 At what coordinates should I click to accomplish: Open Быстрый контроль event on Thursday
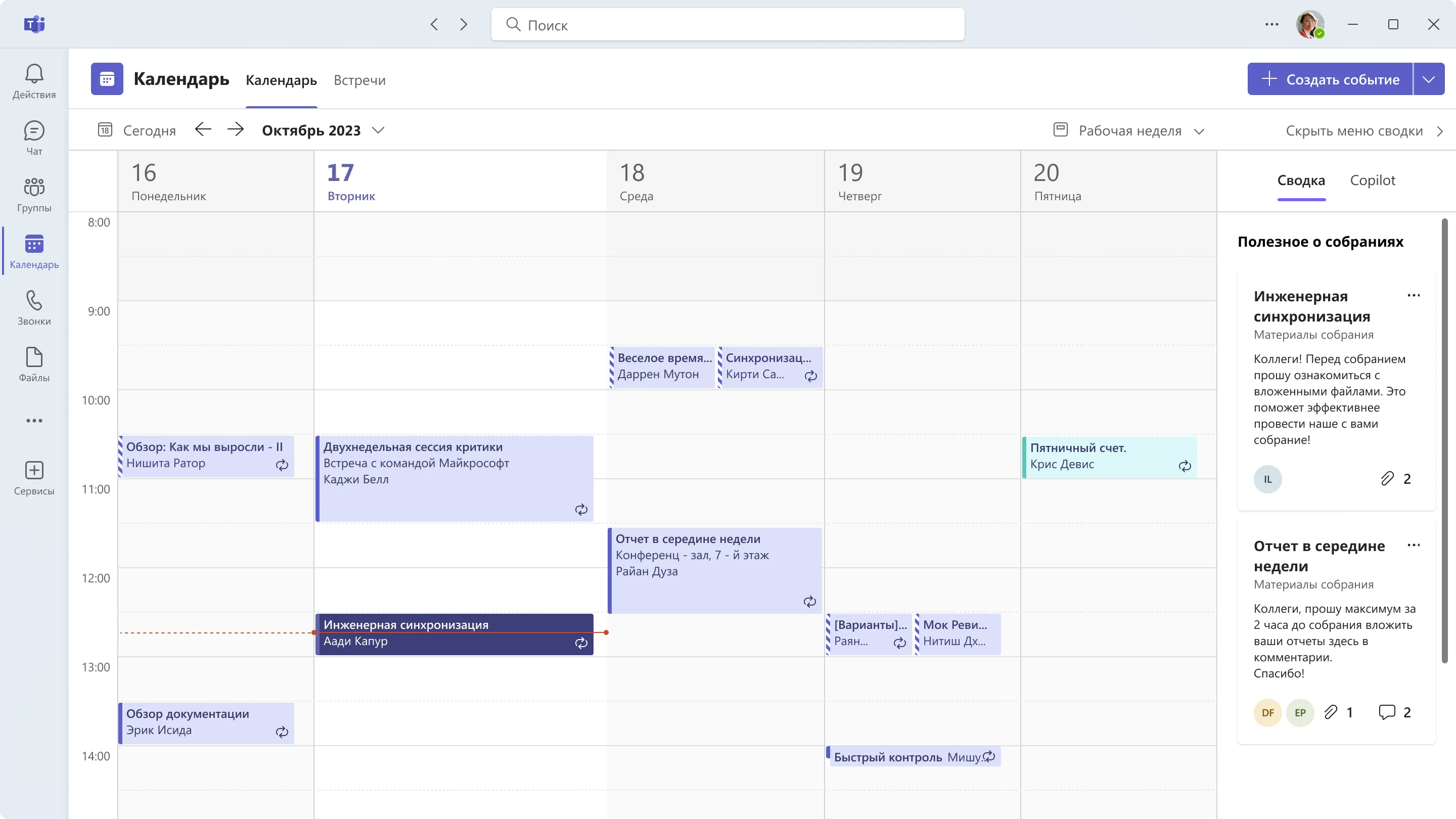914,756
